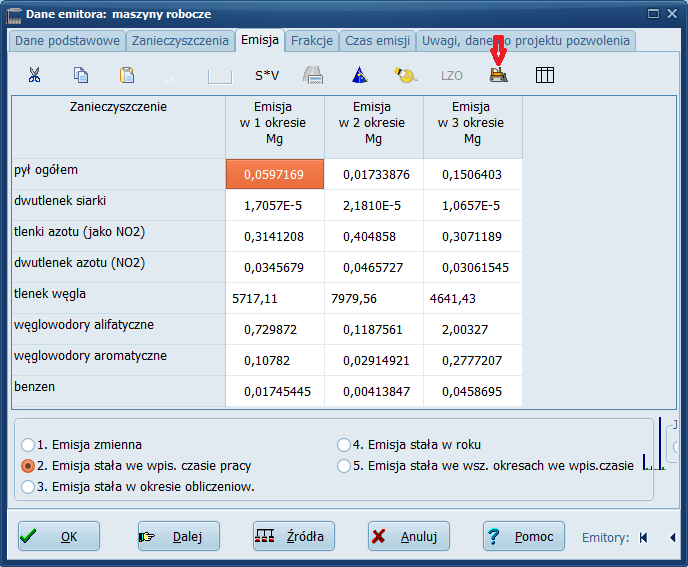Open the Dane podstawowe tab
The image size is (688, 567).
pos(67,41)
